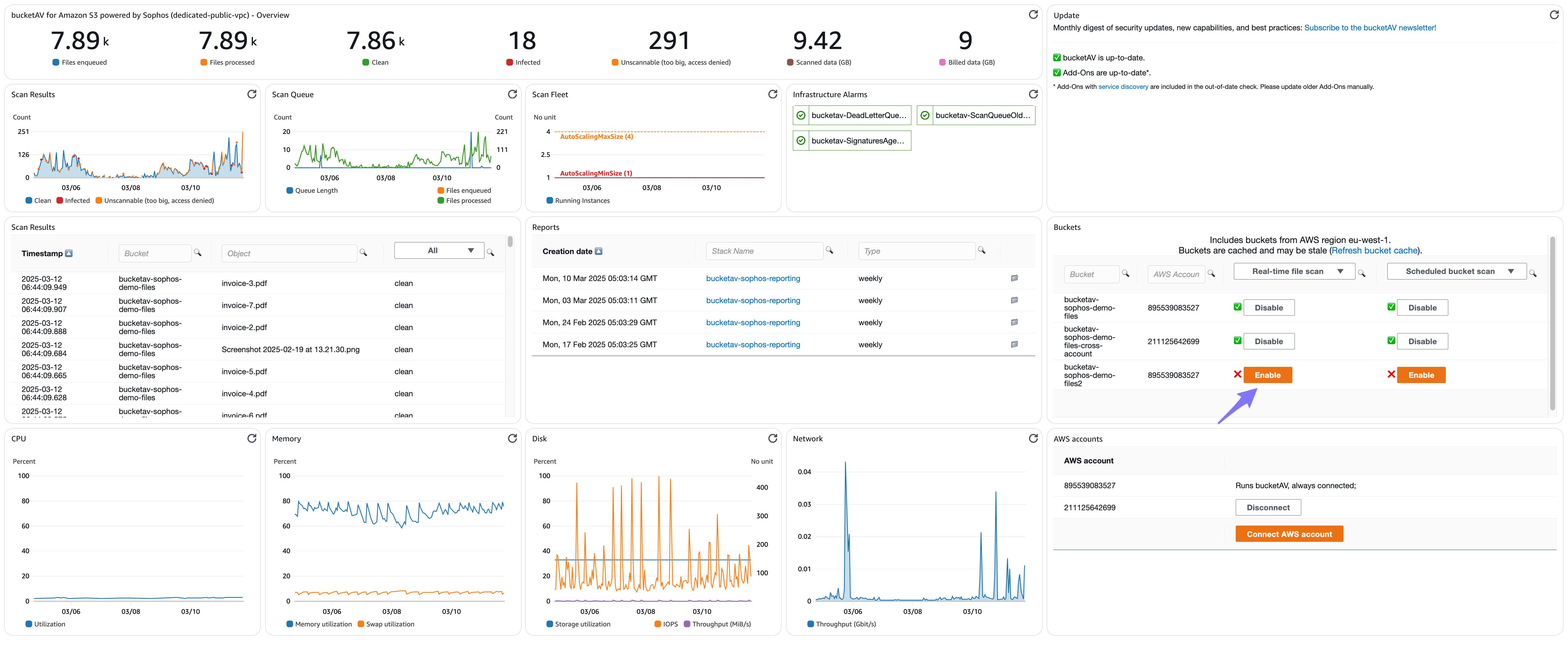
Task: Click the Bucket search magnifier in Scan Results
Action: pos(197,253)
